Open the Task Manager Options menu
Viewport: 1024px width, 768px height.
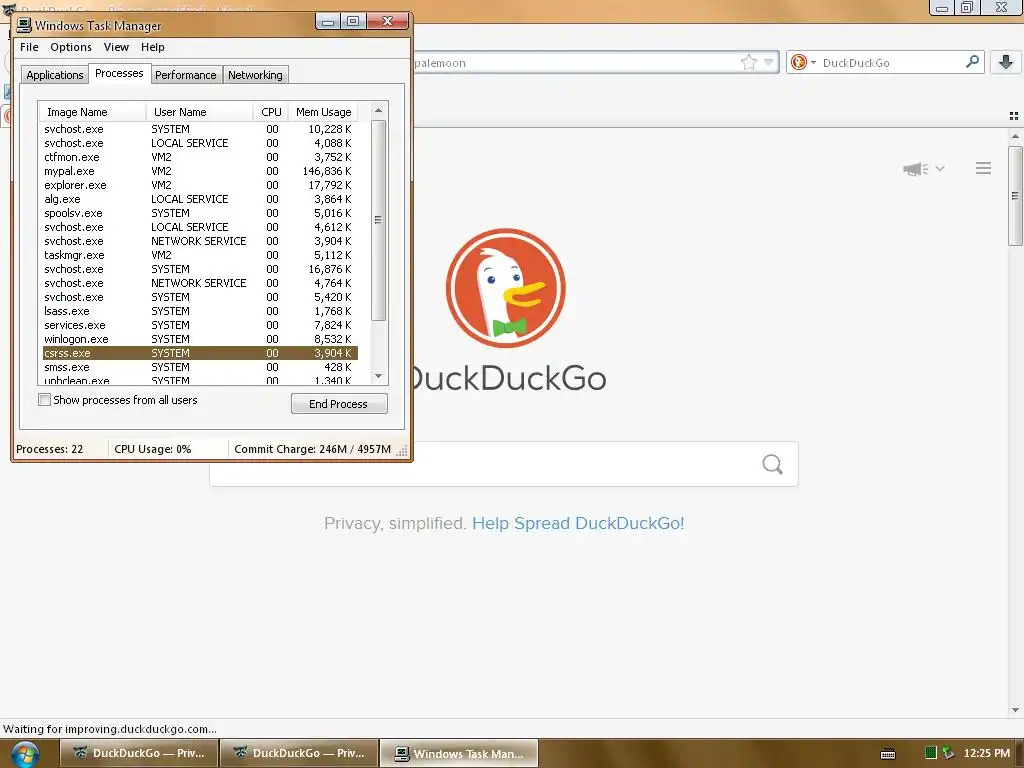coord(71,47)
